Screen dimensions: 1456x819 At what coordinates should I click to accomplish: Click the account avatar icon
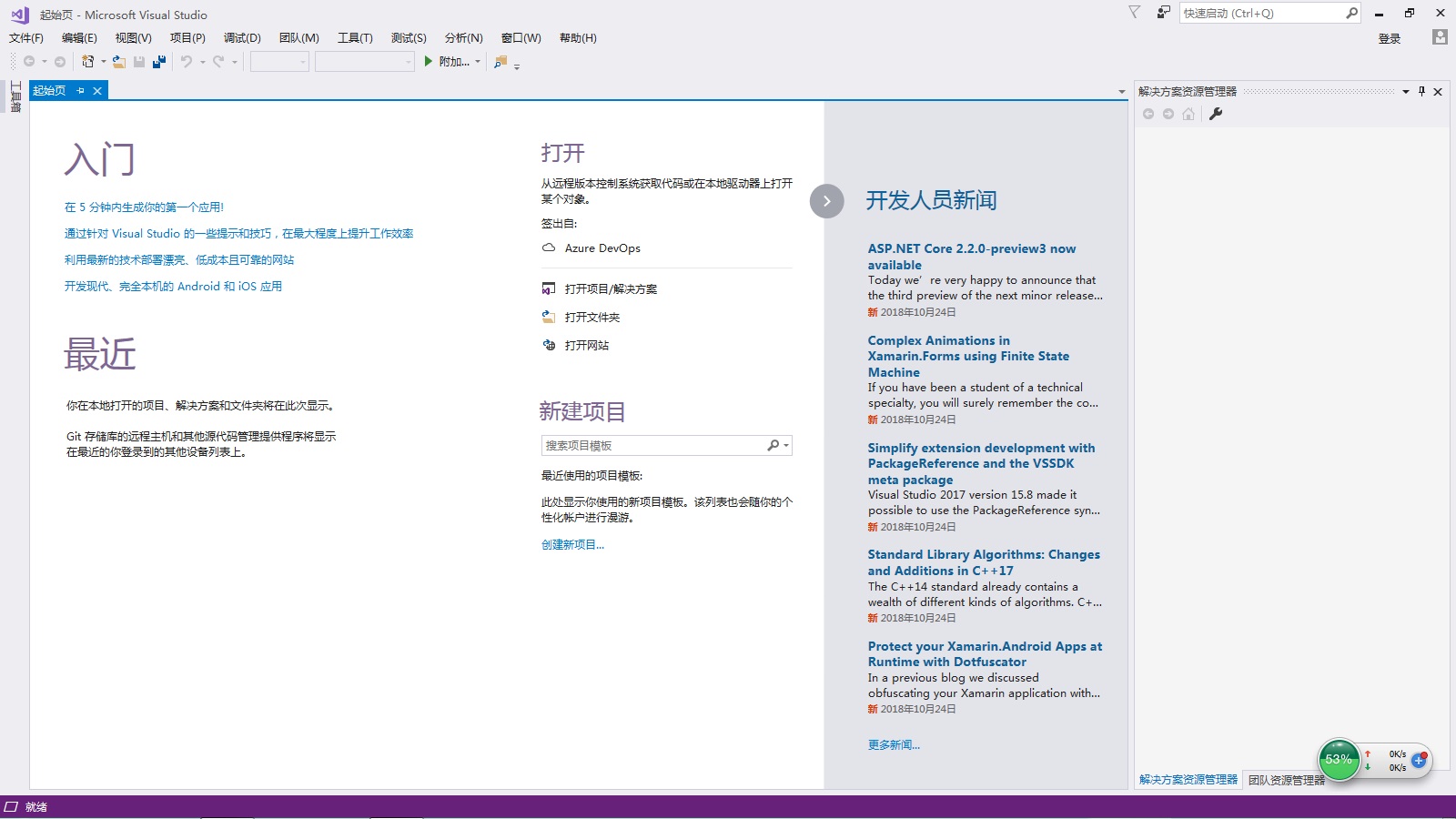pos(1440,37)
